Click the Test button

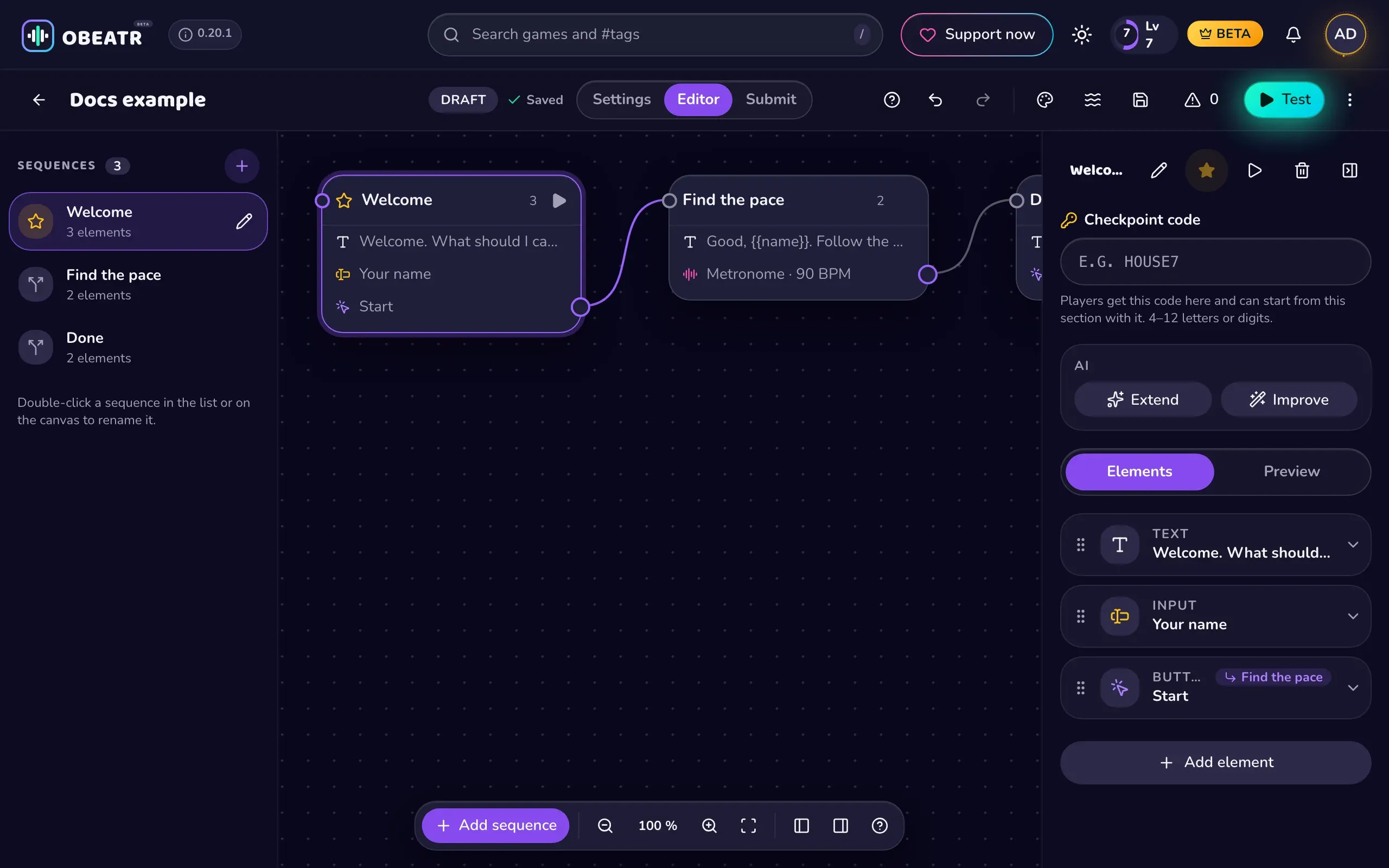[x=1284, y=100]
